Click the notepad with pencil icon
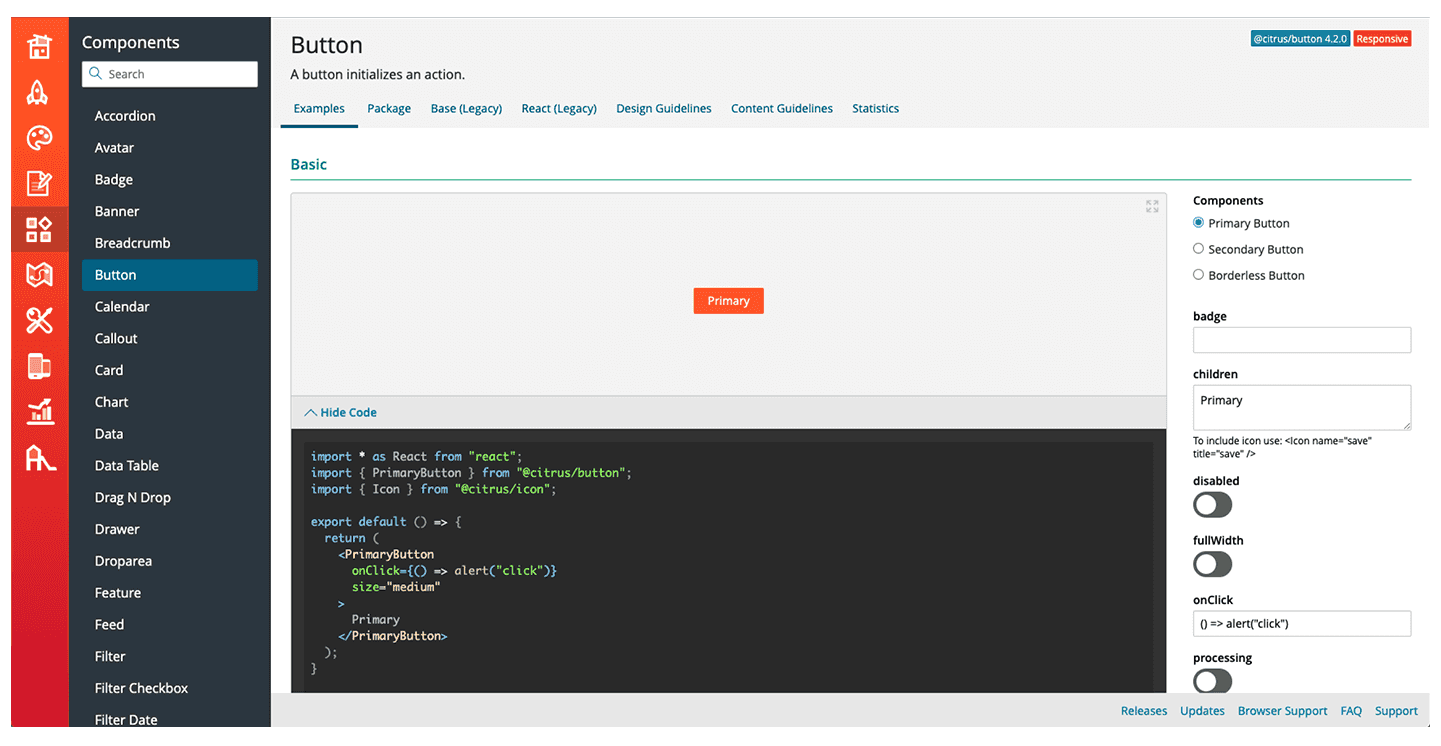This screenshot has width=1441, height=746. click(39, 183)
